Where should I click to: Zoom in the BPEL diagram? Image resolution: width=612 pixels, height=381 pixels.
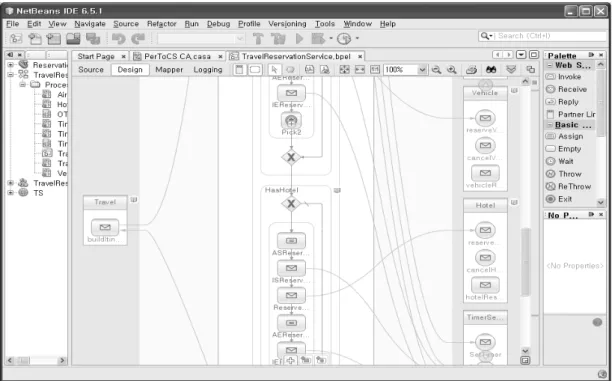point(452,69)
